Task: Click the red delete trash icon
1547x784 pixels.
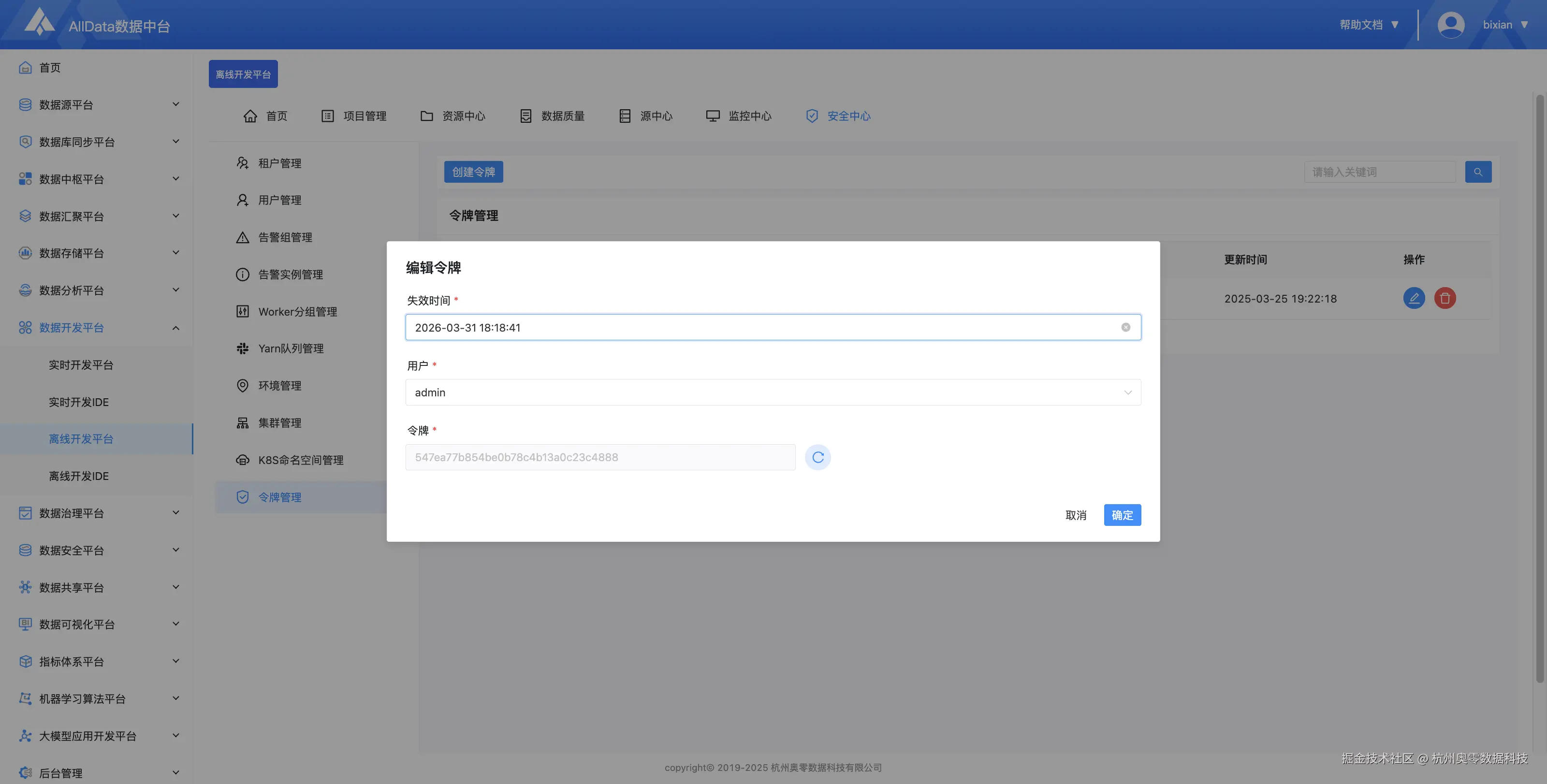Action: point(1445,298)
